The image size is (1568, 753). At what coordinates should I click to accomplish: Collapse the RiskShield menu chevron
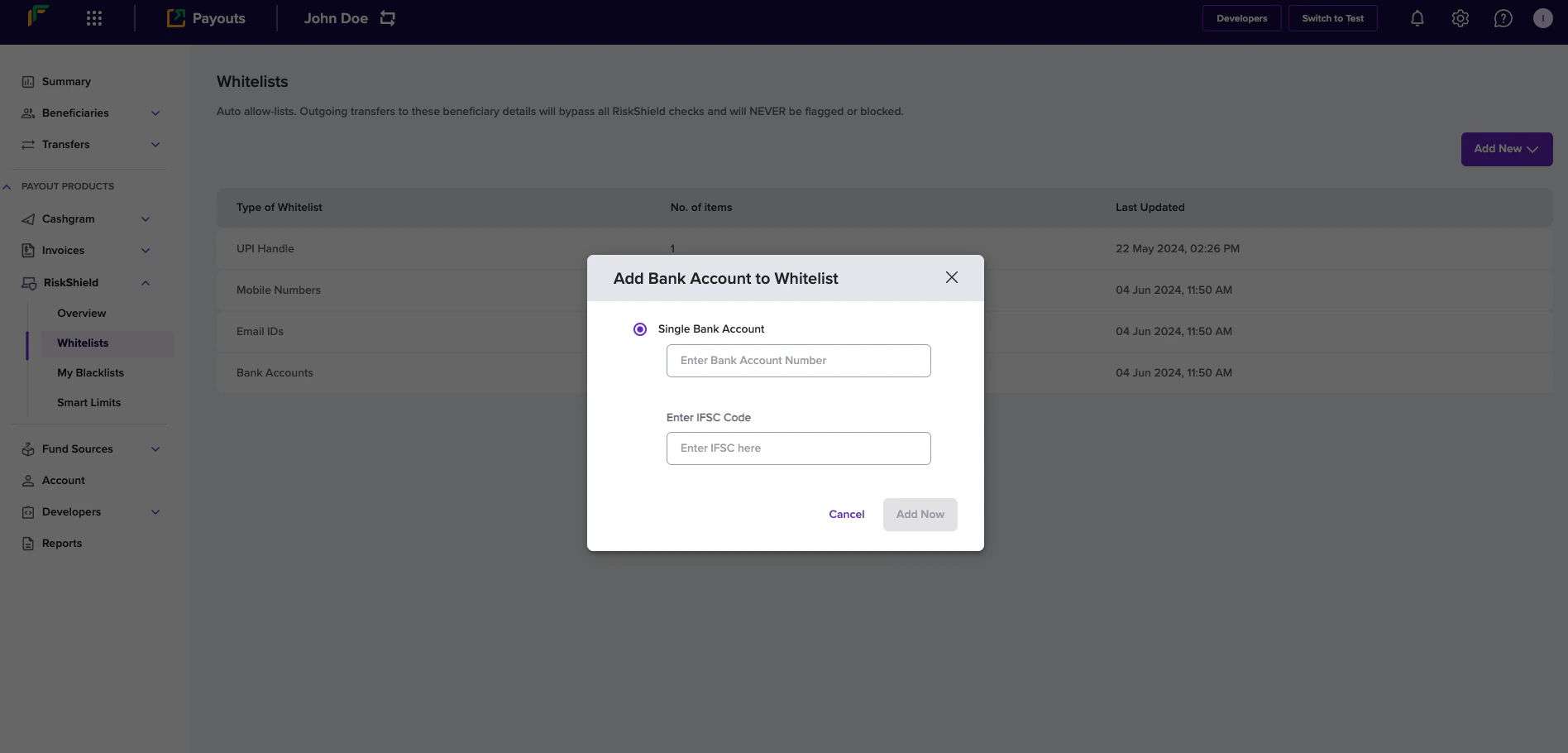click(x=146, y=283)
